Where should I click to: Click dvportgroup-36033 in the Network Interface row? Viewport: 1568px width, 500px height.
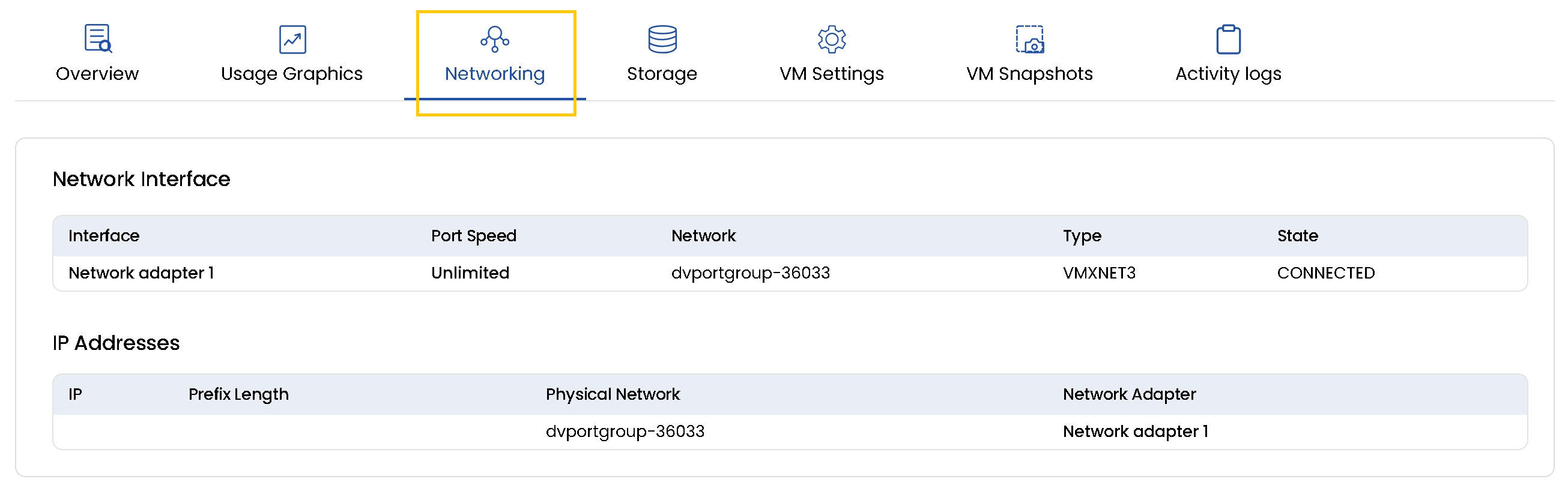point(750,273)
